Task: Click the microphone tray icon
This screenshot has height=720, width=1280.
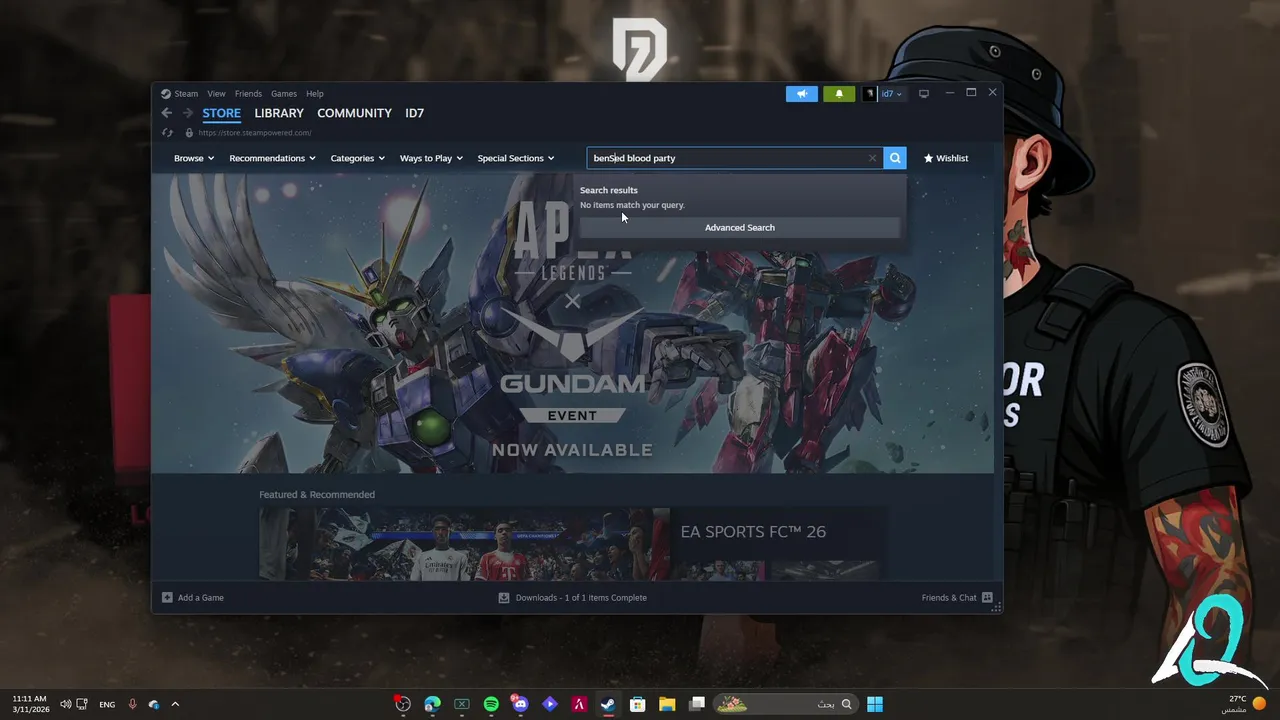Action: (x=133, y=704)
